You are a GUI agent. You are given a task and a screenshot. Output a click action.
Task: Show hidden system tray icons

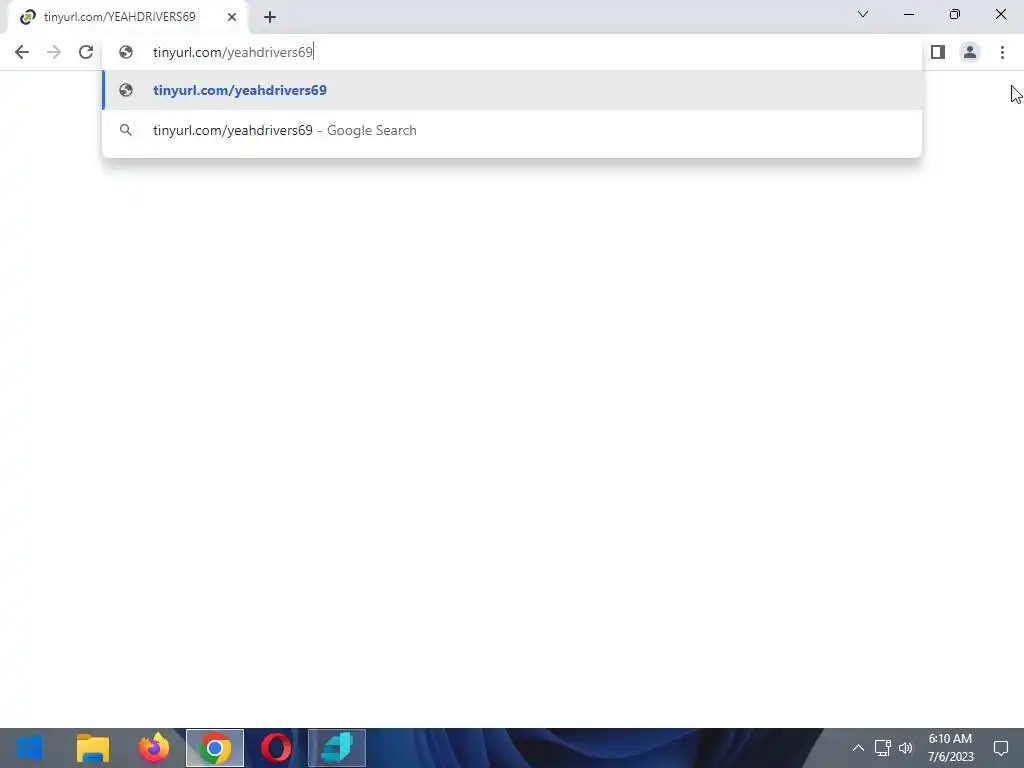pos(858,748)
